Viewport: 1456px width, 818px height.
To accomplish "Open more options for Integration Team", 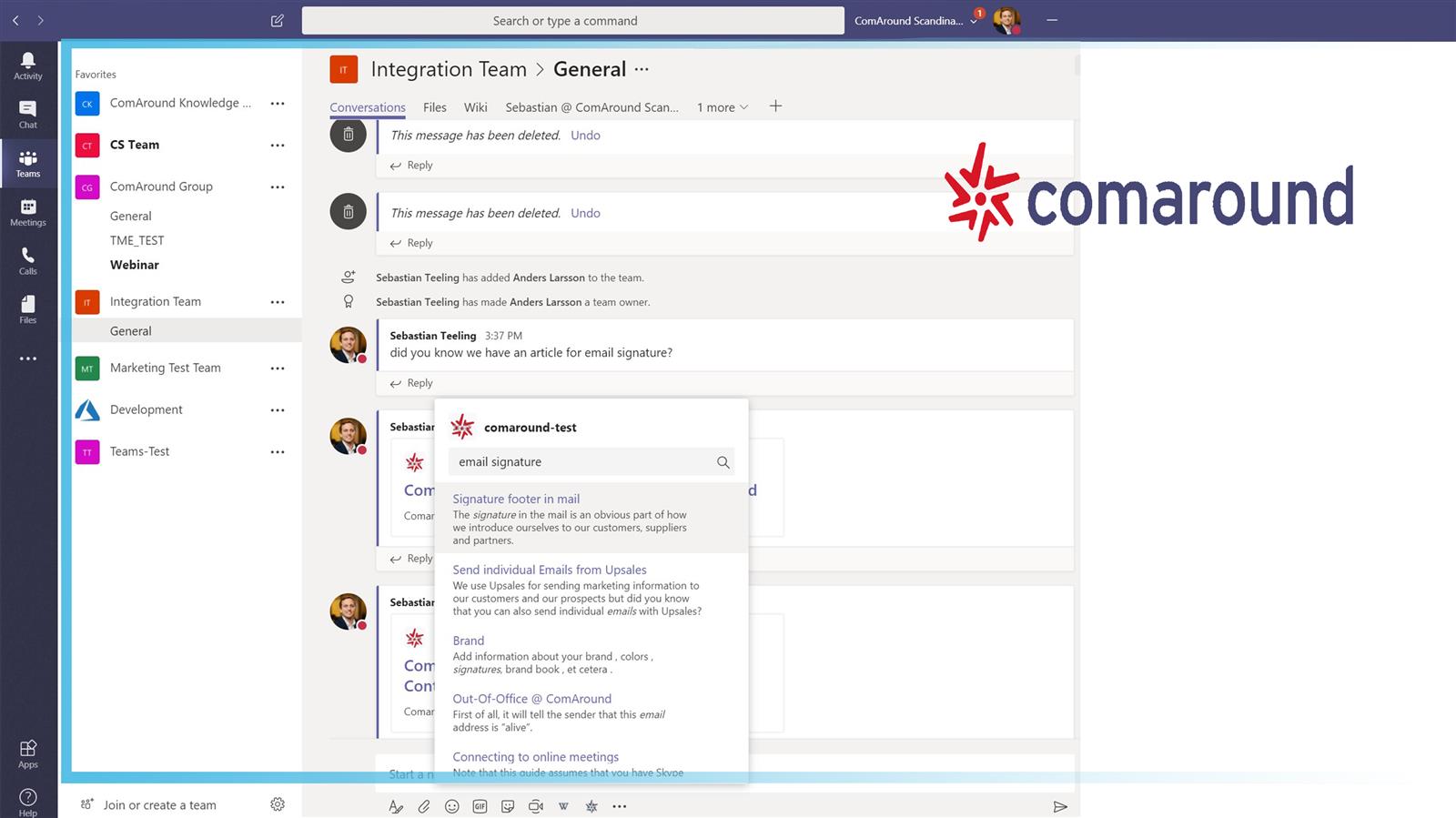I will click(x=278, y=302).
